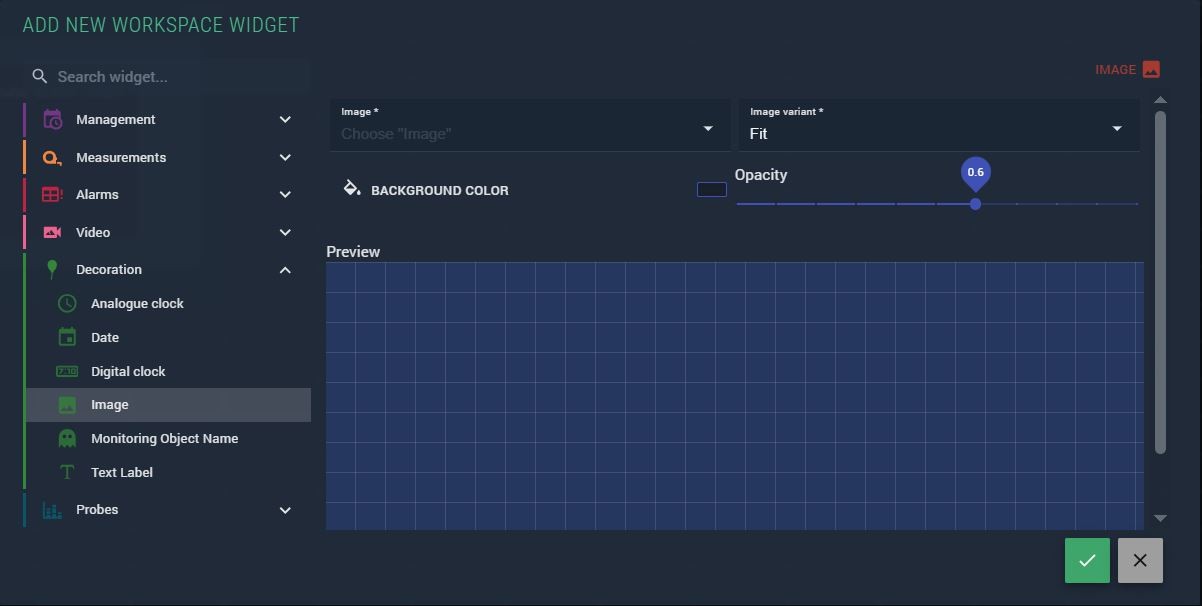
Task: Click the background color swatch
Action: [x=711, y=190]
